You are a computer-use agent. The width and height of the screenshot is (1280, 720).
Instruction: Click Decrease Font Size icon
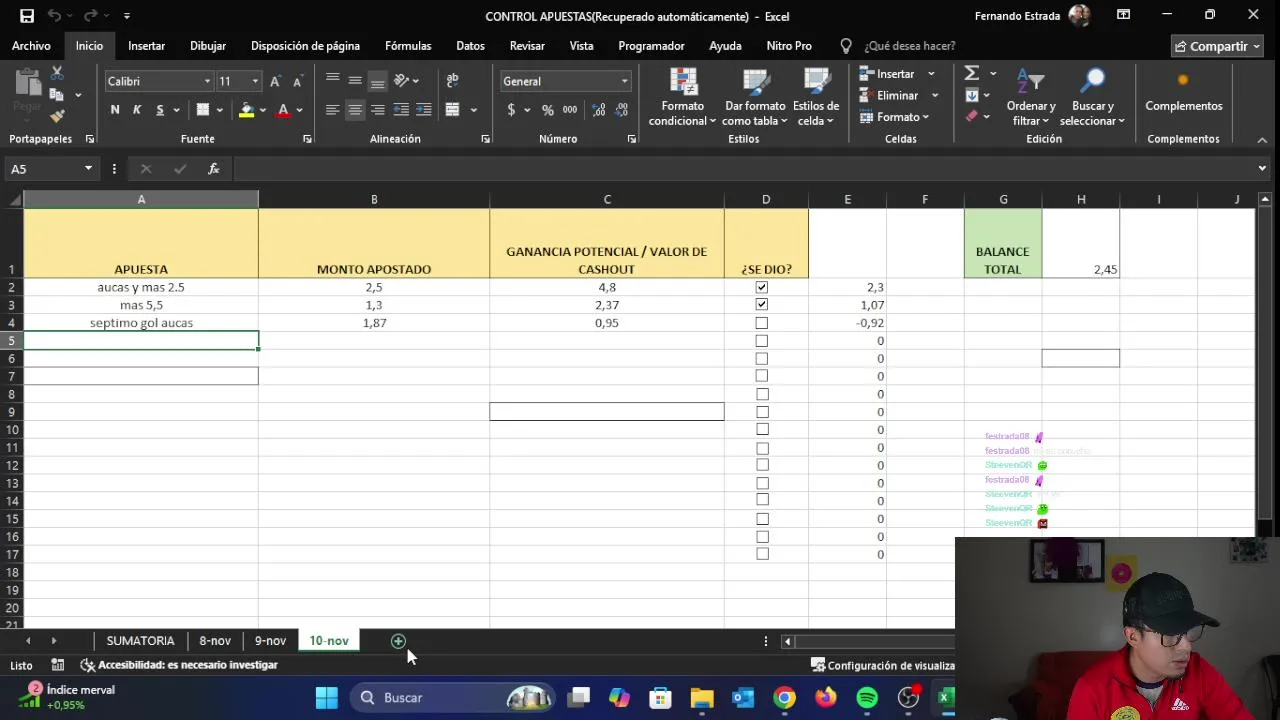coord(297,81)
